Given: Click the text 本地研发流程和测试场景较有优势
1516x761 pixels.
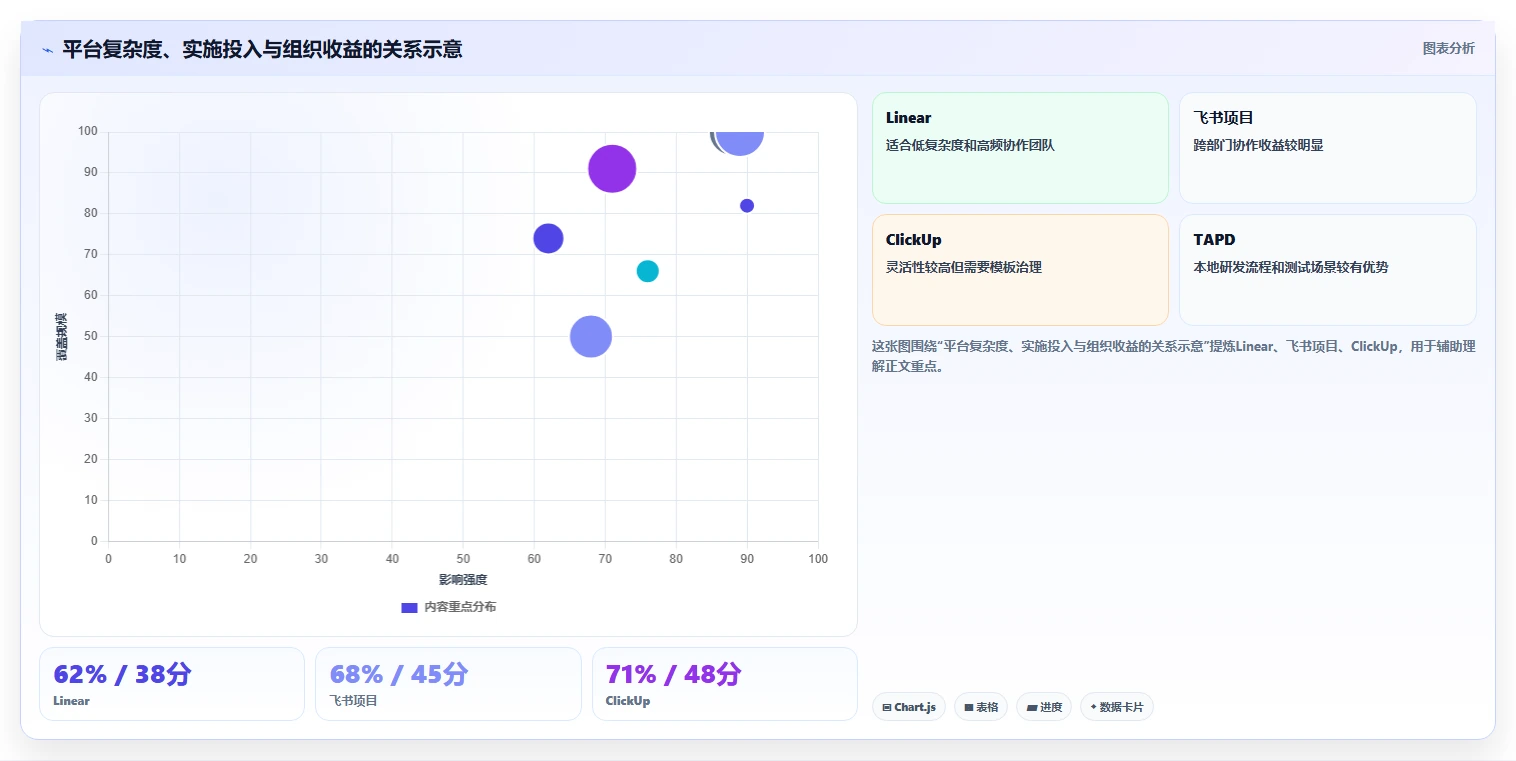Looking at the screenshot, I should 1291,267.
